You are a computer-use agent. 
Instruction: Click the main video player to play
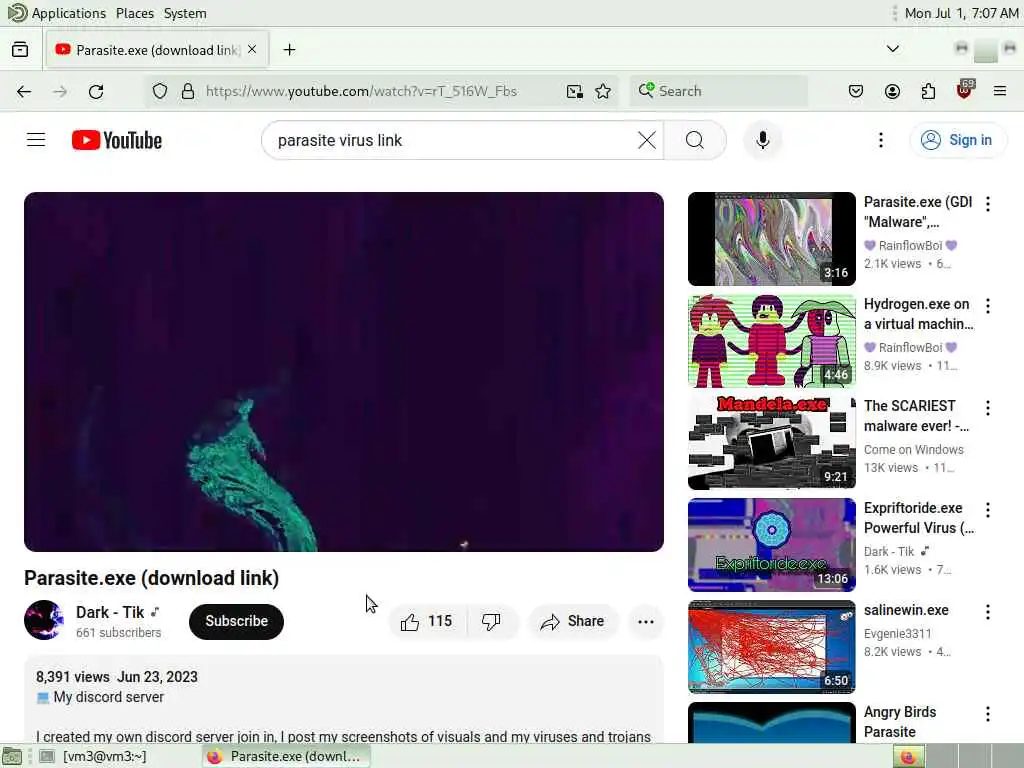pyautogui.click(x=344, y=372)
